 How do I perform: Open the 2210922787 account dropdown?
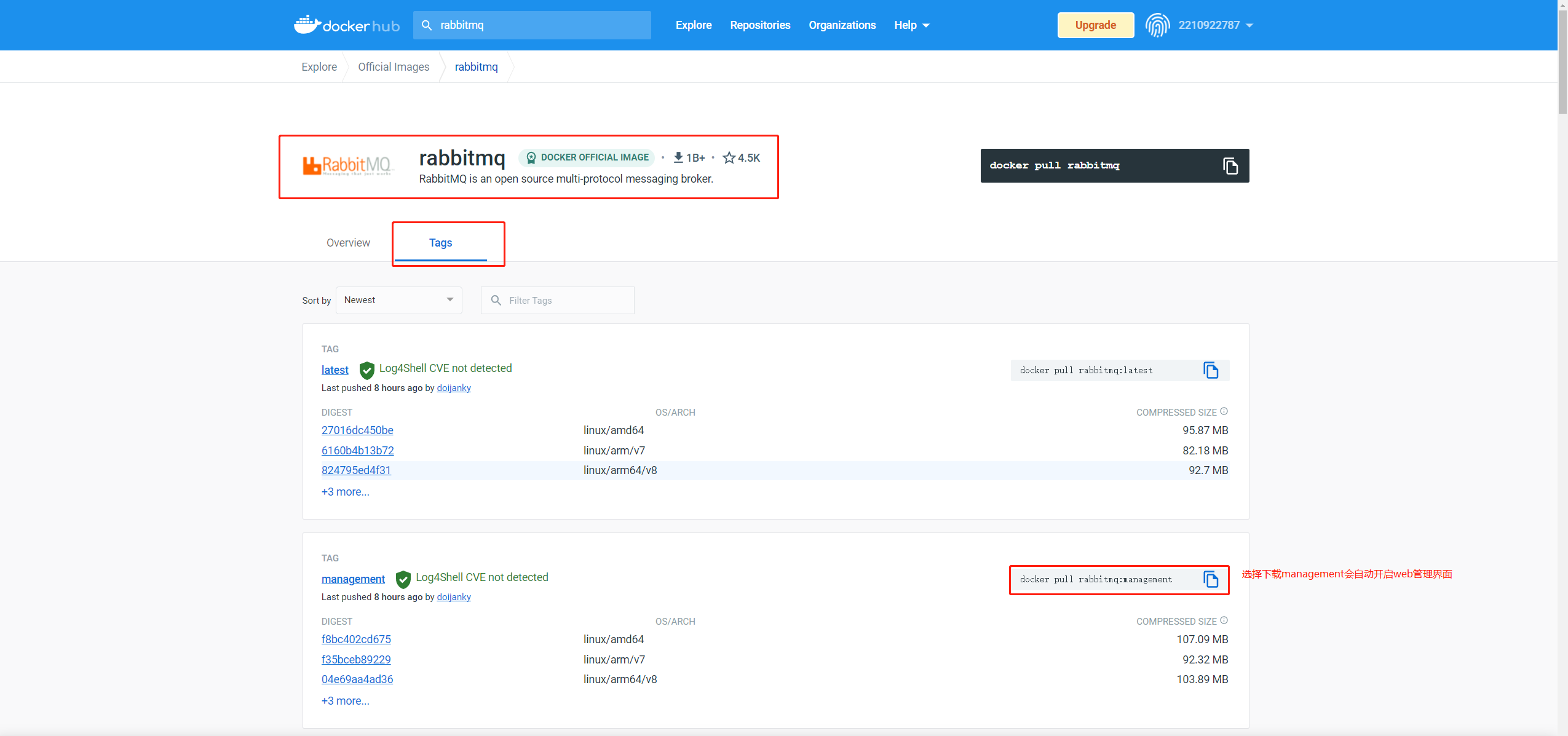coord(1215,25)
